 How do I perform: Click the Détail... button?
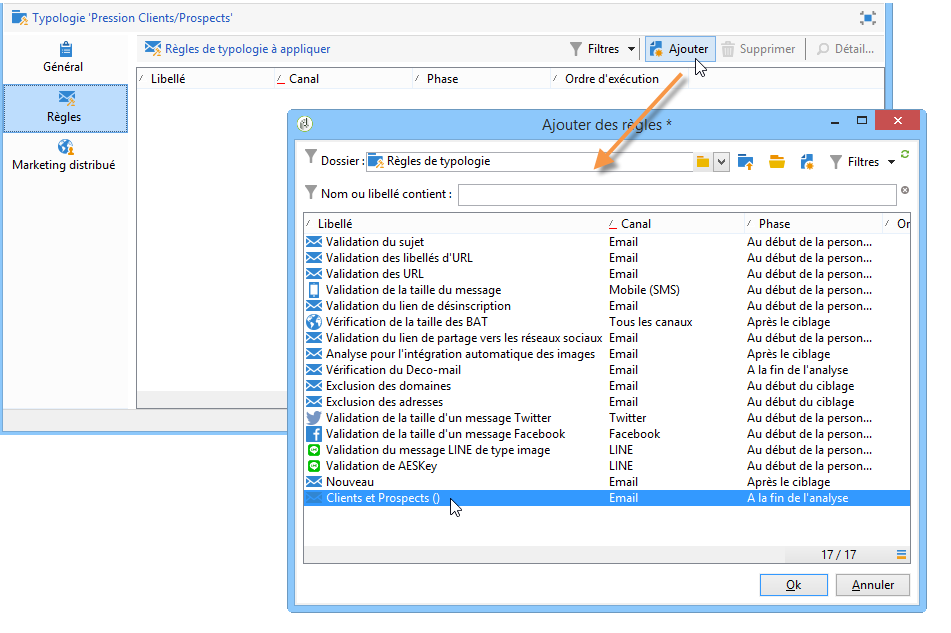coord(845,49)
